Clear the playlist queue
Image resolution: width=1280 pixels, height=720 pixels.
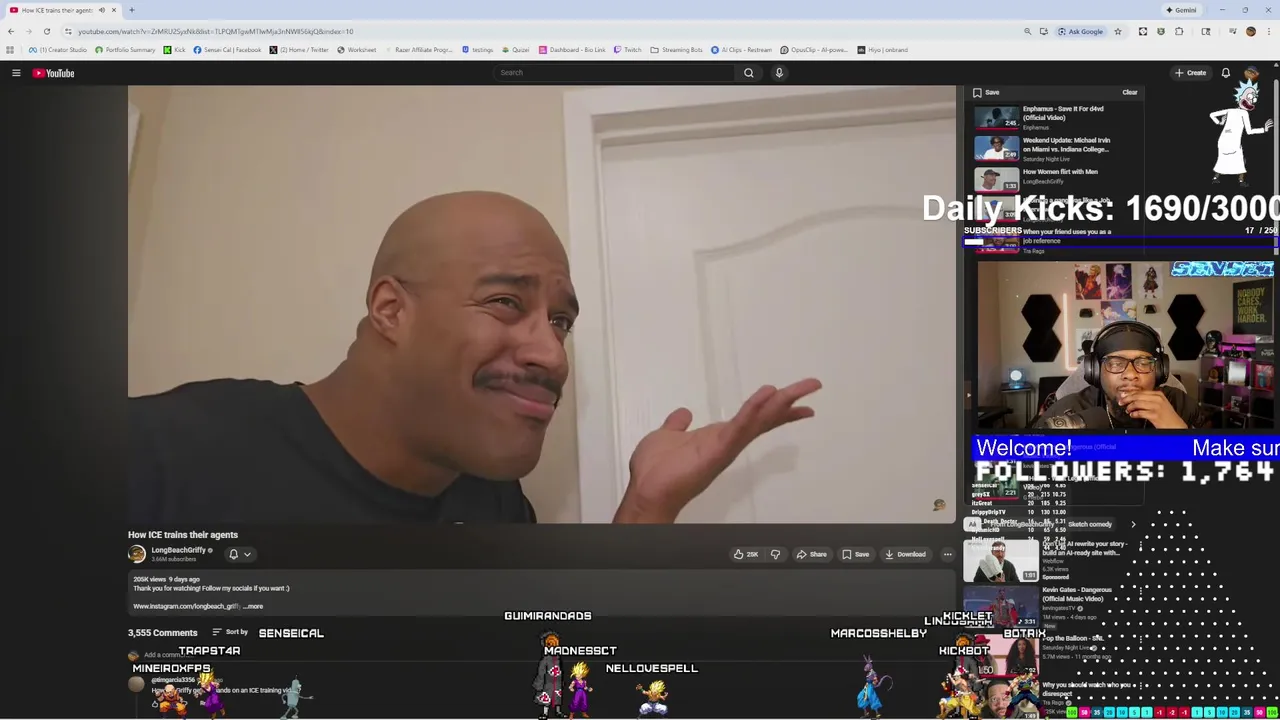[x=1129, y=92]
